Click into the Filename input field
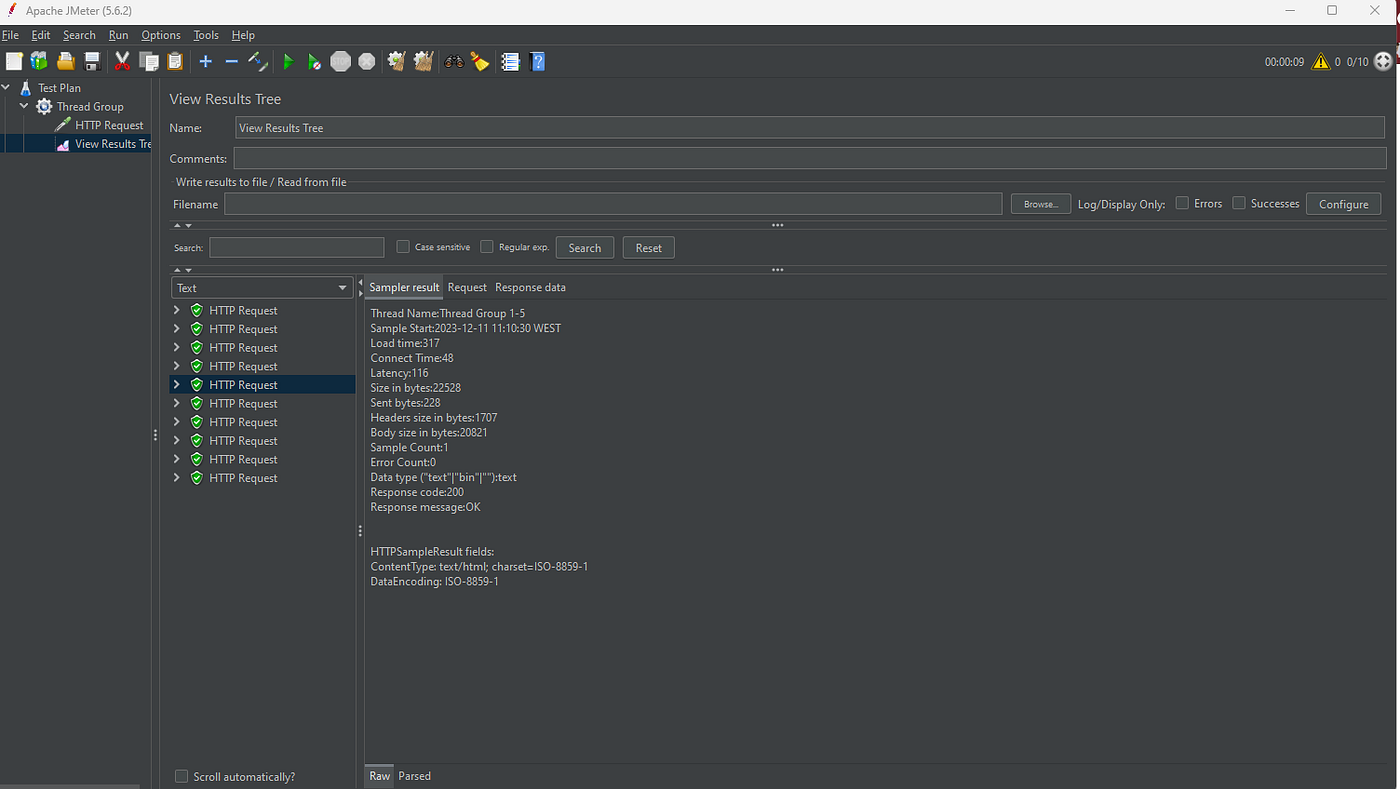This screenshot has height=789, width=1400. (x=613, y=204)
